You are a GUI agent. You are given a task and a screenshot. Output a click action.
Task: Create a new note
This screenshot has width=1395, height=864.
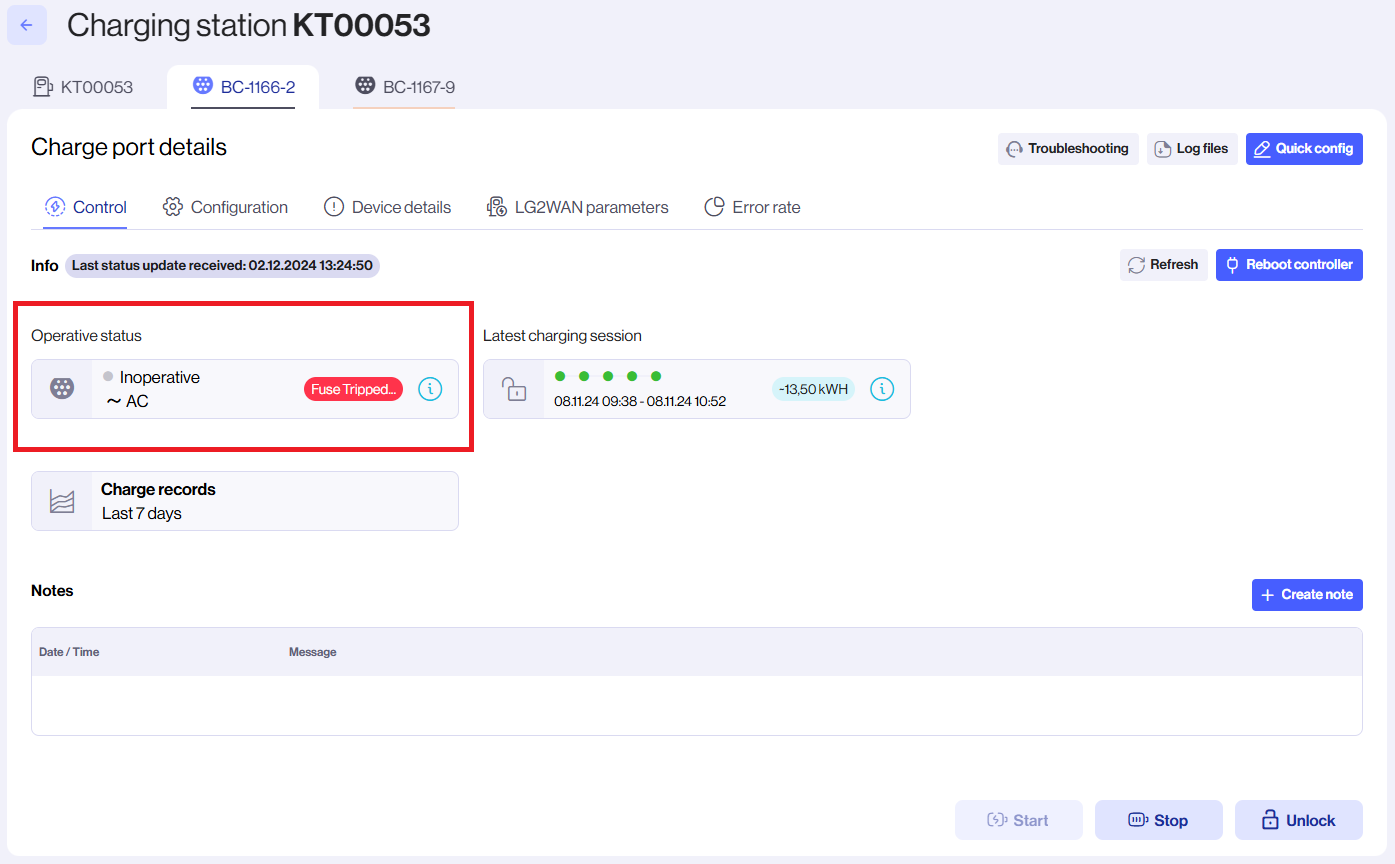(x=1307, y=594)
